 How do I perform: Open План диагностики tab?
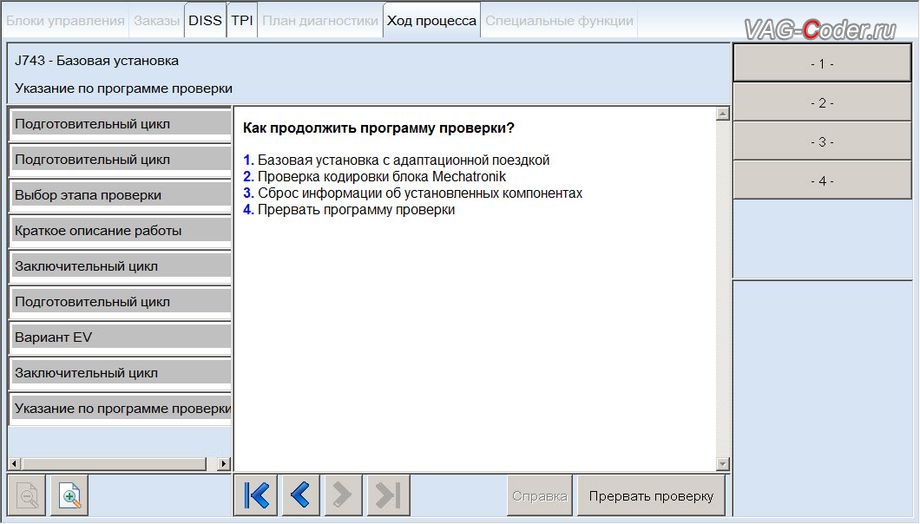pos(320,21)
